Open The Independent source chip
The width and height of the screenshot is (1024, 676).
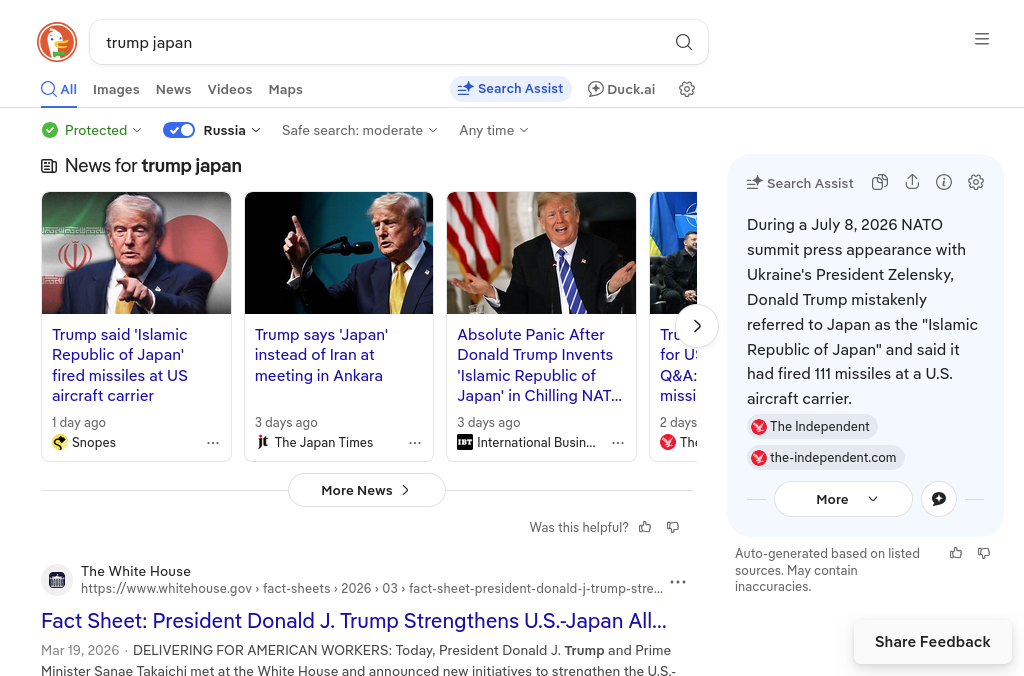[x=812, y=427]
